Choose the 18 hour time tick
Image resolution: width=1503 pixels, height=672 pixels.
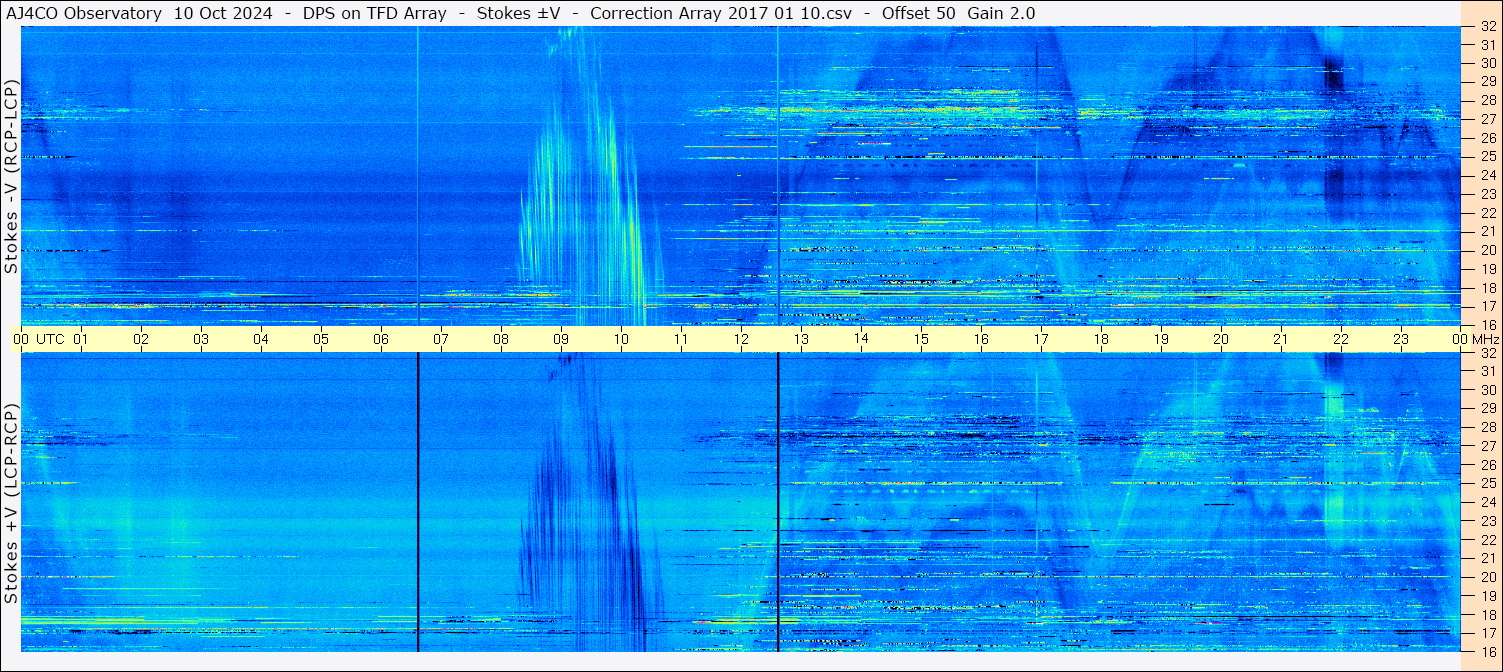click(x=1101, y=339)
